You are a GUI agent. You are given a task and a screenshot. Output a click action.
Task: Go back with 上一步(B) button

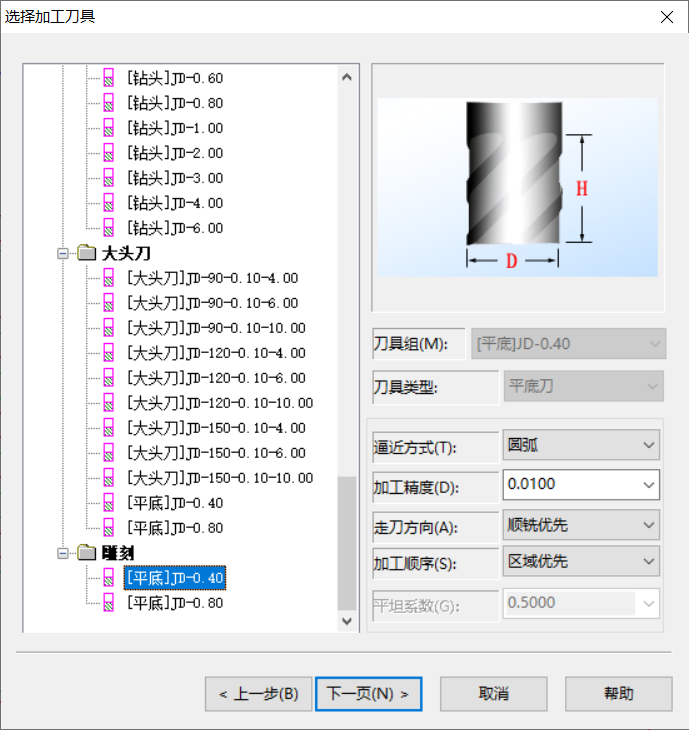click(258, 694)
